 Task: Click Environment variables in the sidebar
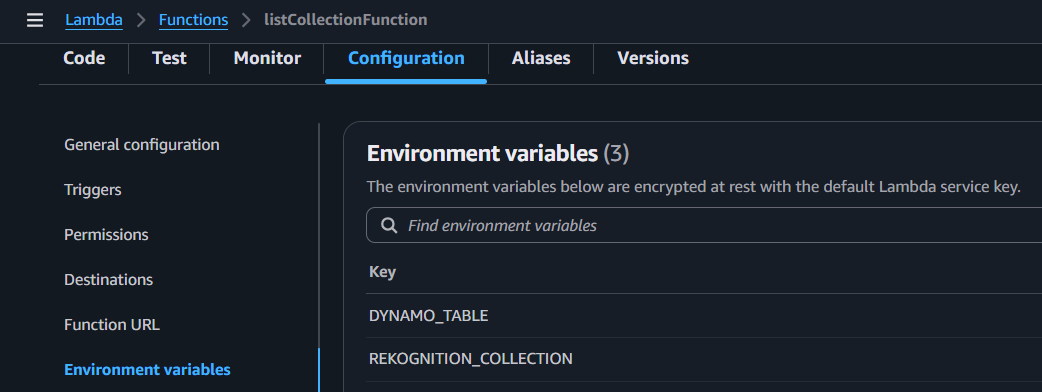coord(148,369)
